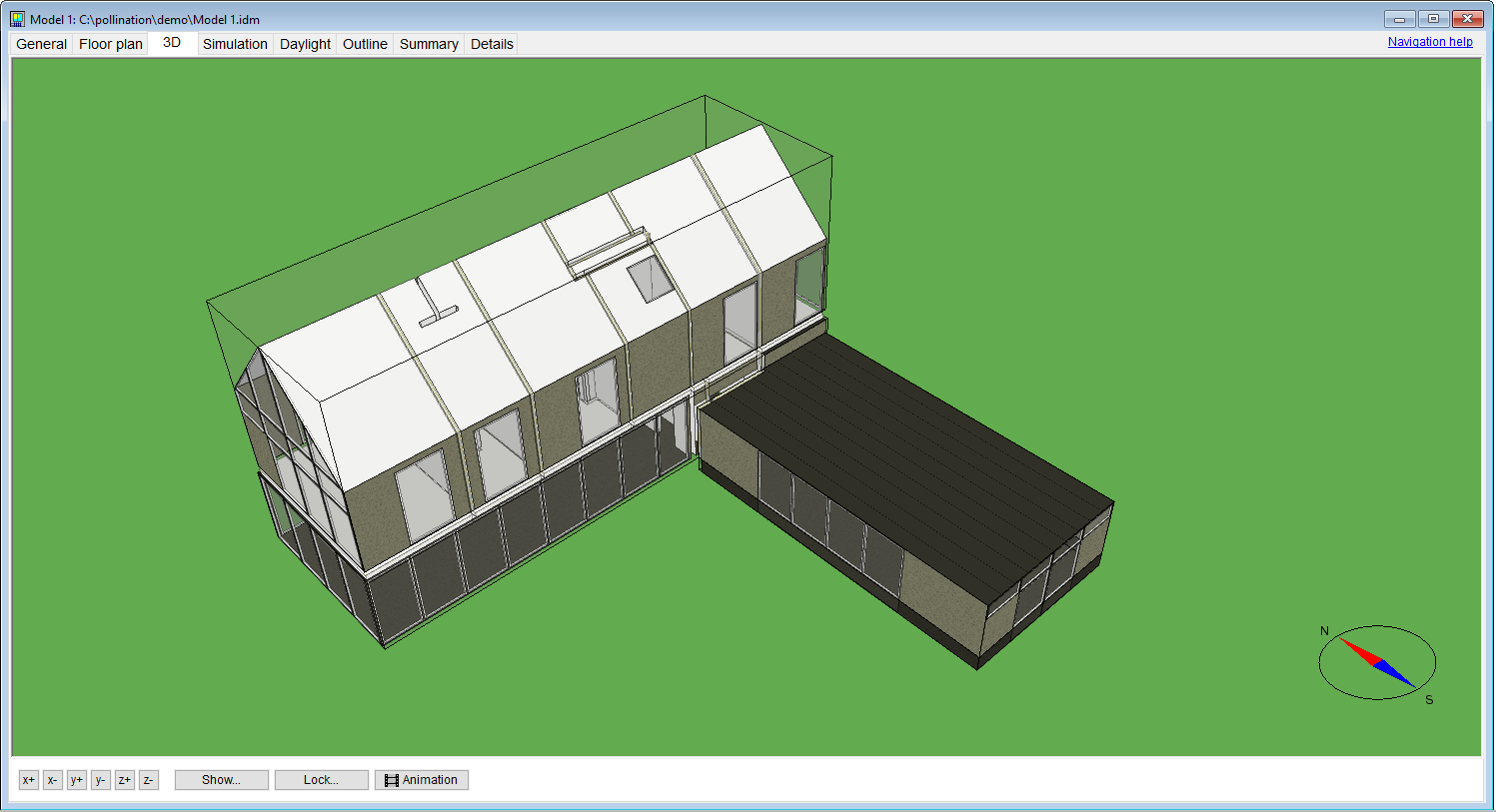Viewport: 1496px width, 812px height.
Task: Select the z- view direction button
Action: pyautogui.click(x=148, y=780)
